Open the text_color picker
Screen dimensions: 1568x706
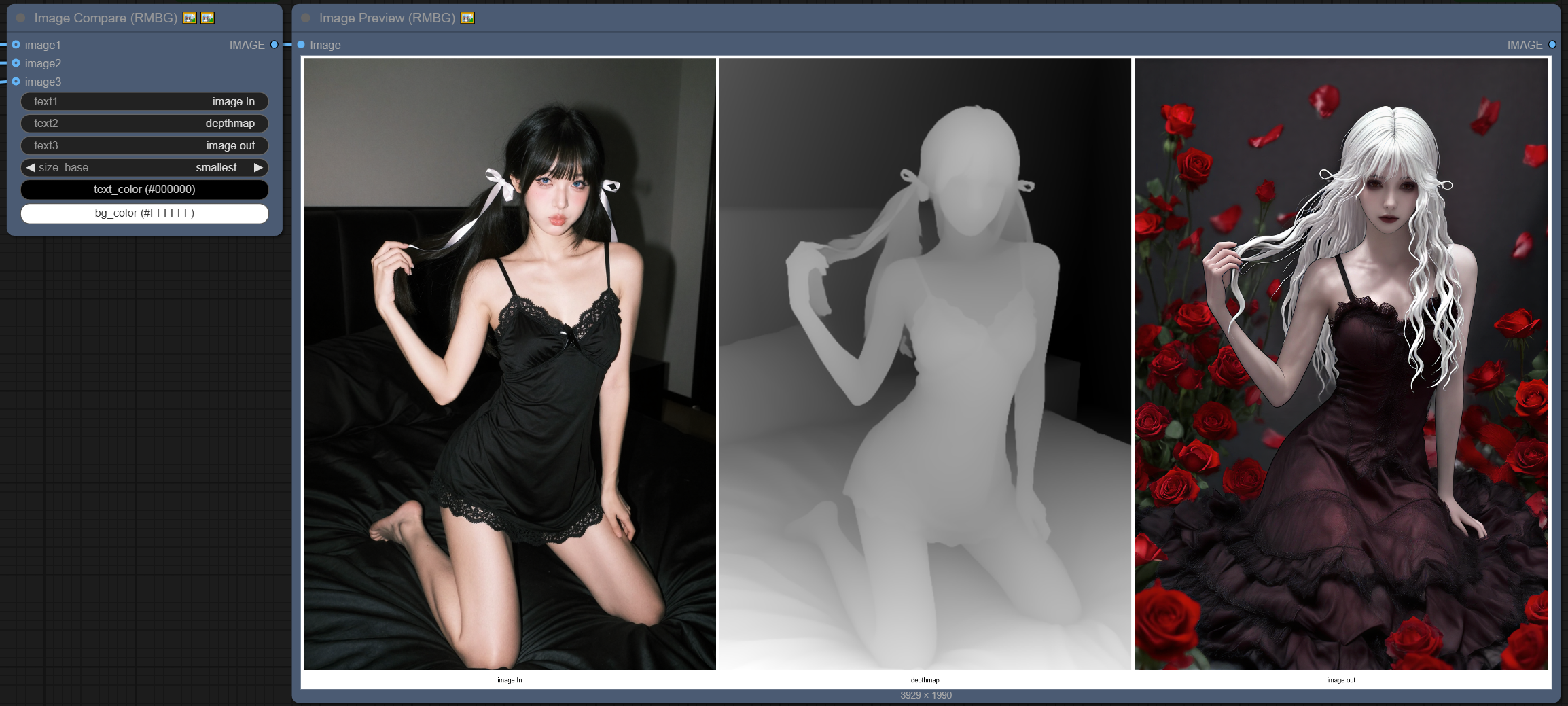144,190
